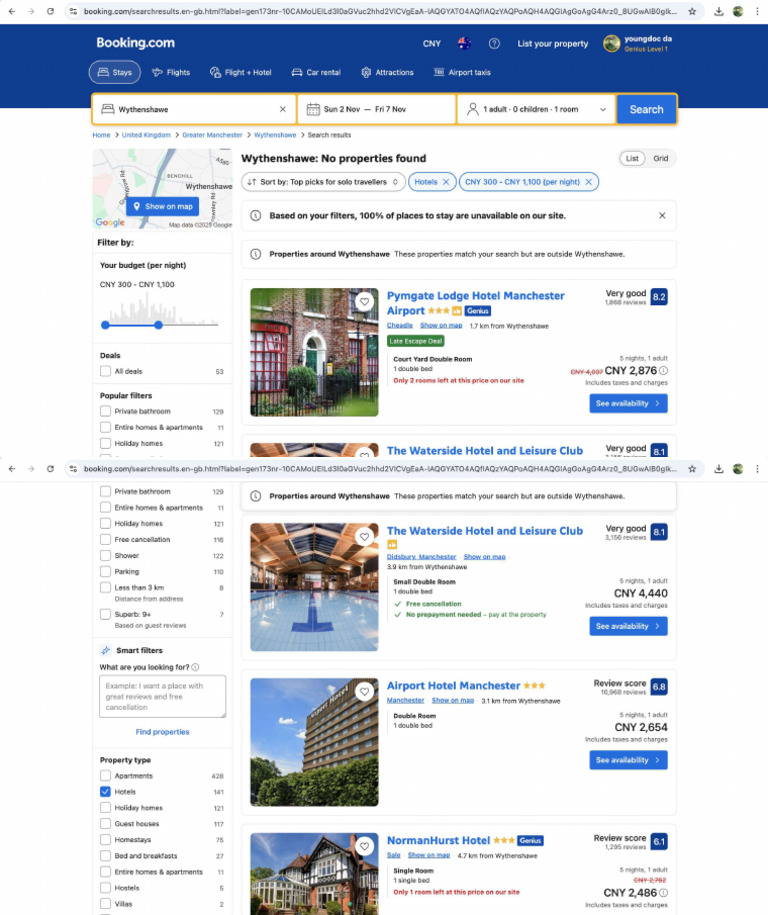Open the youngdoc da profile avatar

[x=611, y=43]
